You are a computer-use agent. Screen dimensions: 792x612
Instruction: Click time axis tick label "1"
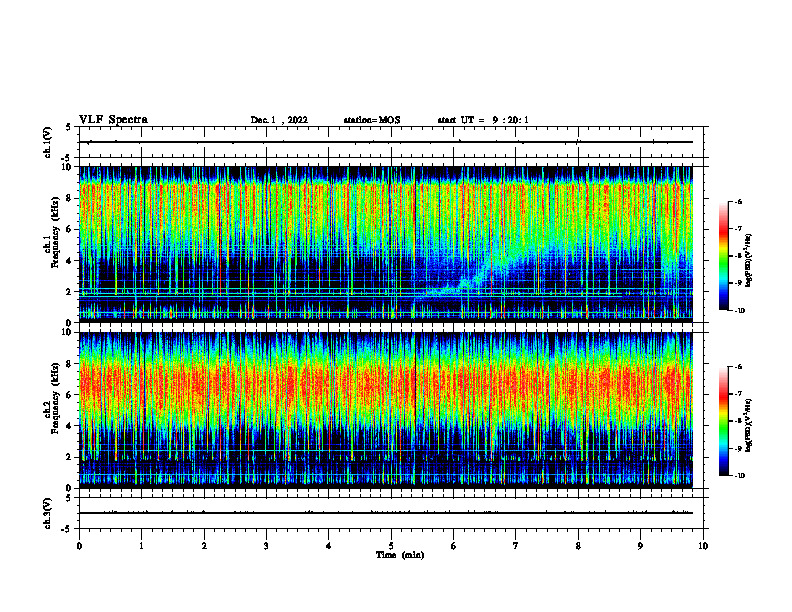point(141,546)
